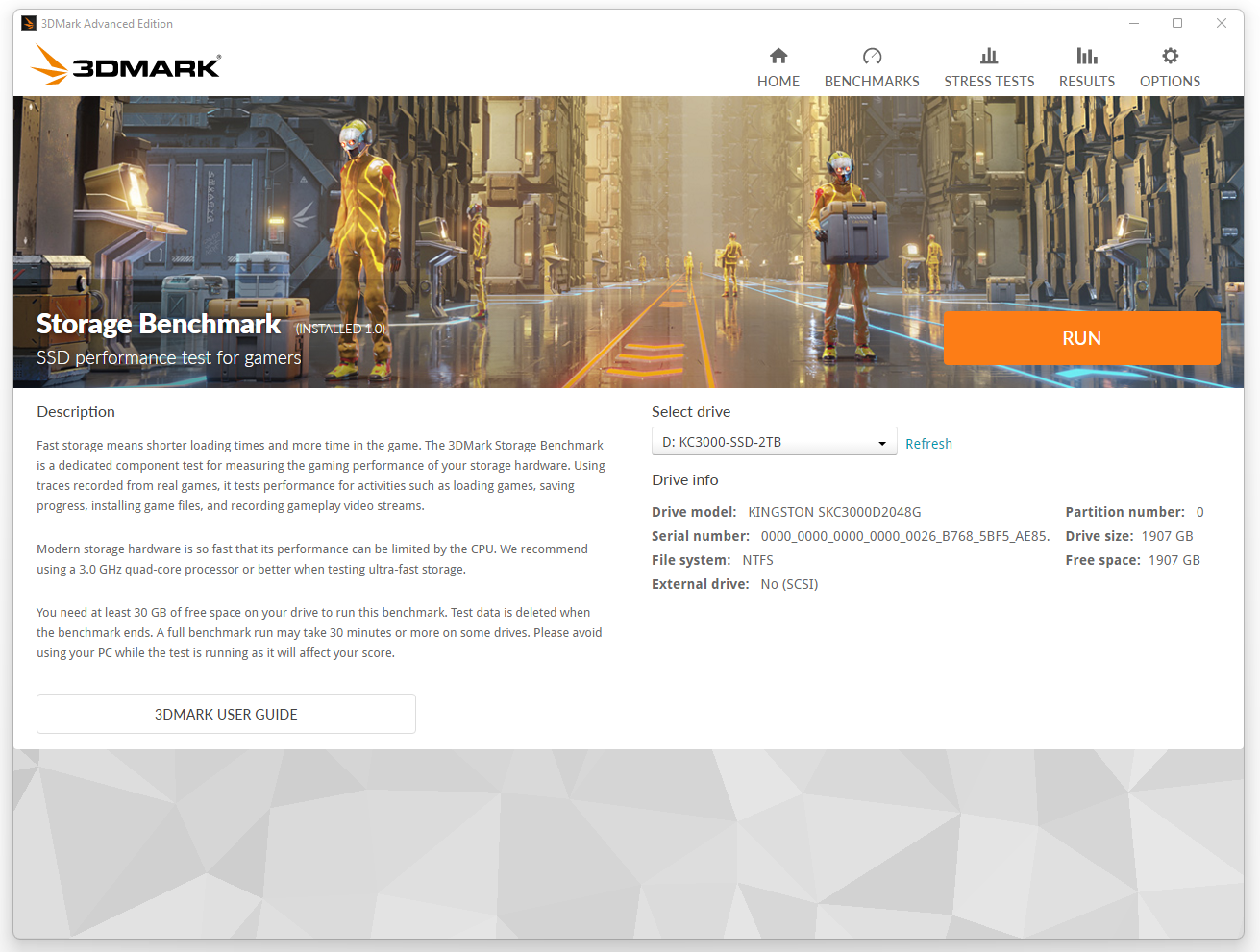Open the OPTIONS tab label
Viewport: 1260px width, 952px height.
1170,82
